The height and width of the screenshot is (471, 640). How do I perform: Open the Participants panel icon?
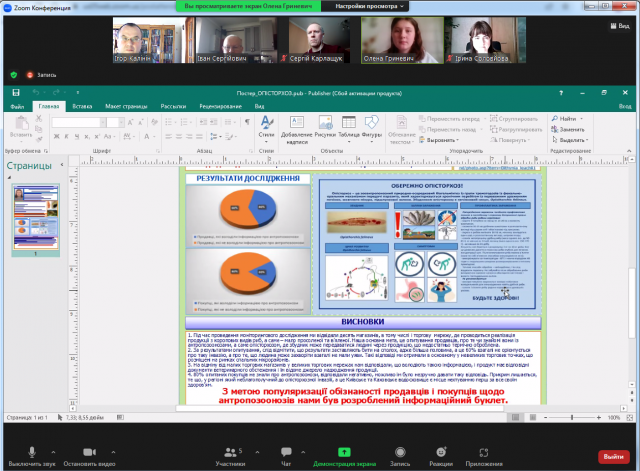coord(229,450)
